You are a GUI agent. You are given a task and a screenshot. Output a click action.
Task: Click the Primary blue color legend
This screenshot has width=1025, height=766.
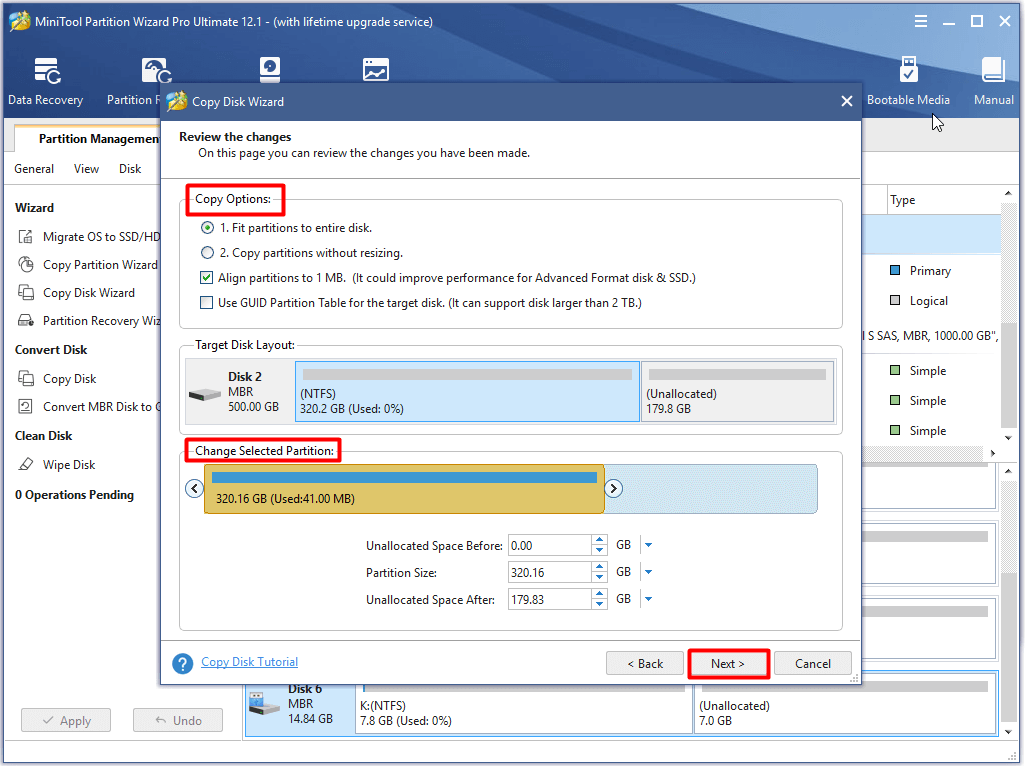click(x=895, y=271)
